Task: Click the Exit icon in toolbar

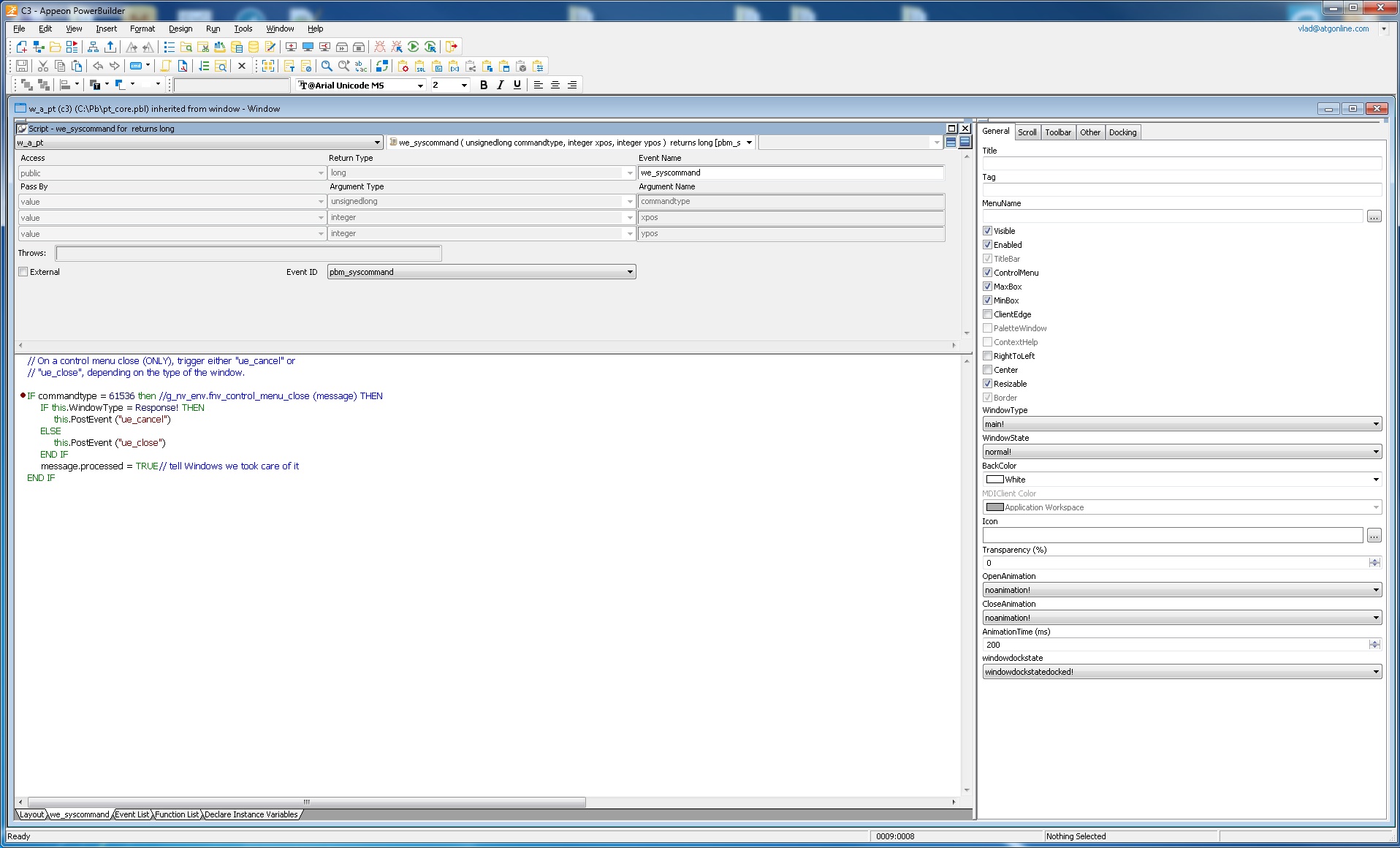Action: [x=452, y=47]
